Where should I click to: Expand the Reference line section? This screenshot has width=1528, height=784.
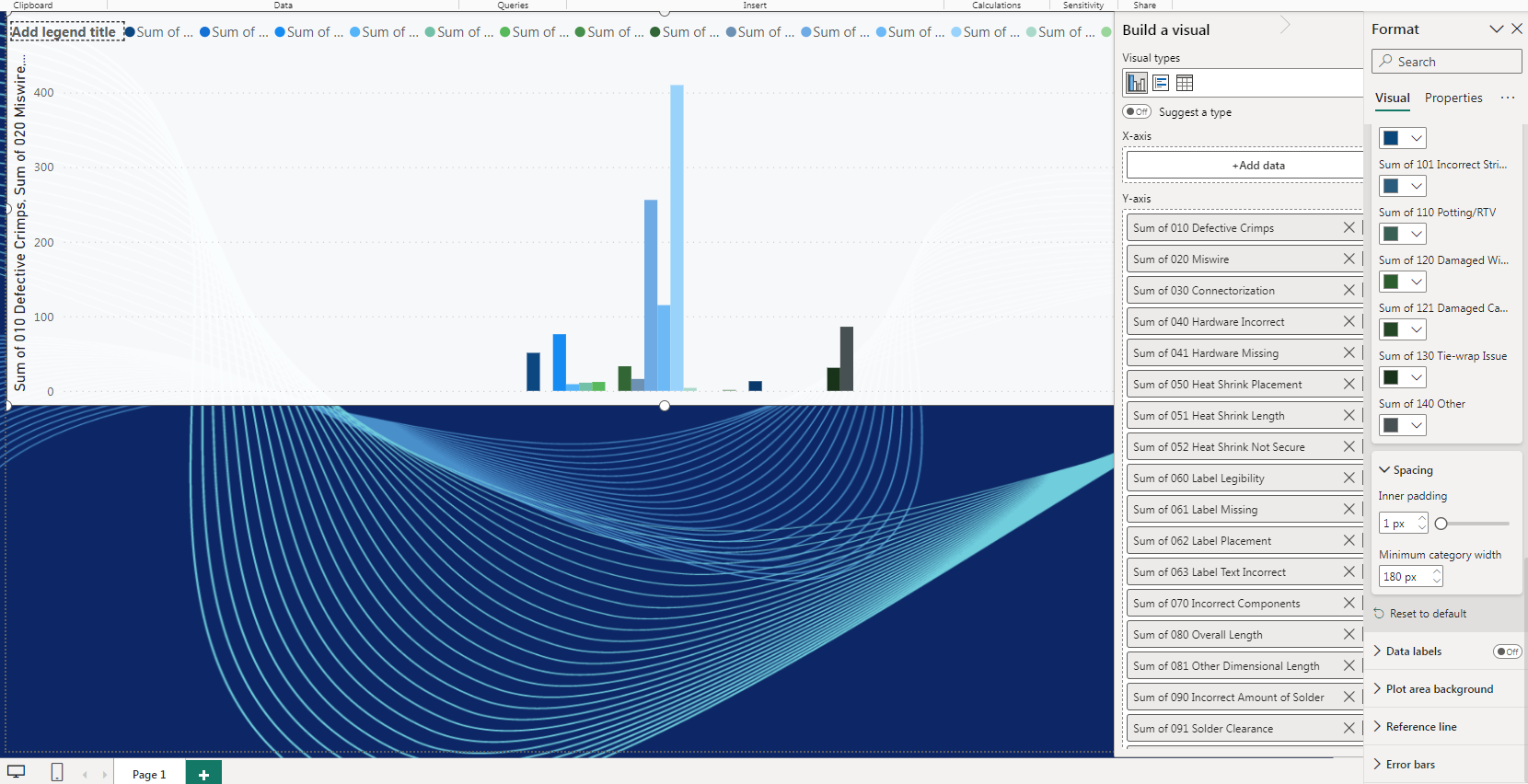pyautogui.click(x=1378, y=726)
